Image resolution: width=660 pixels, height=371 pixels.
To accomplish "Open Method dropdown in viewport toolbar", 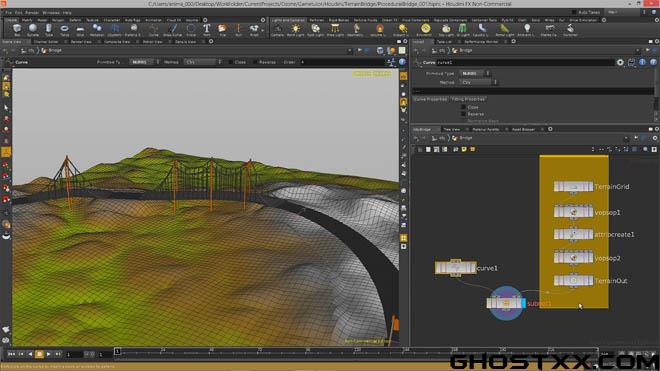I will point(203,62).
